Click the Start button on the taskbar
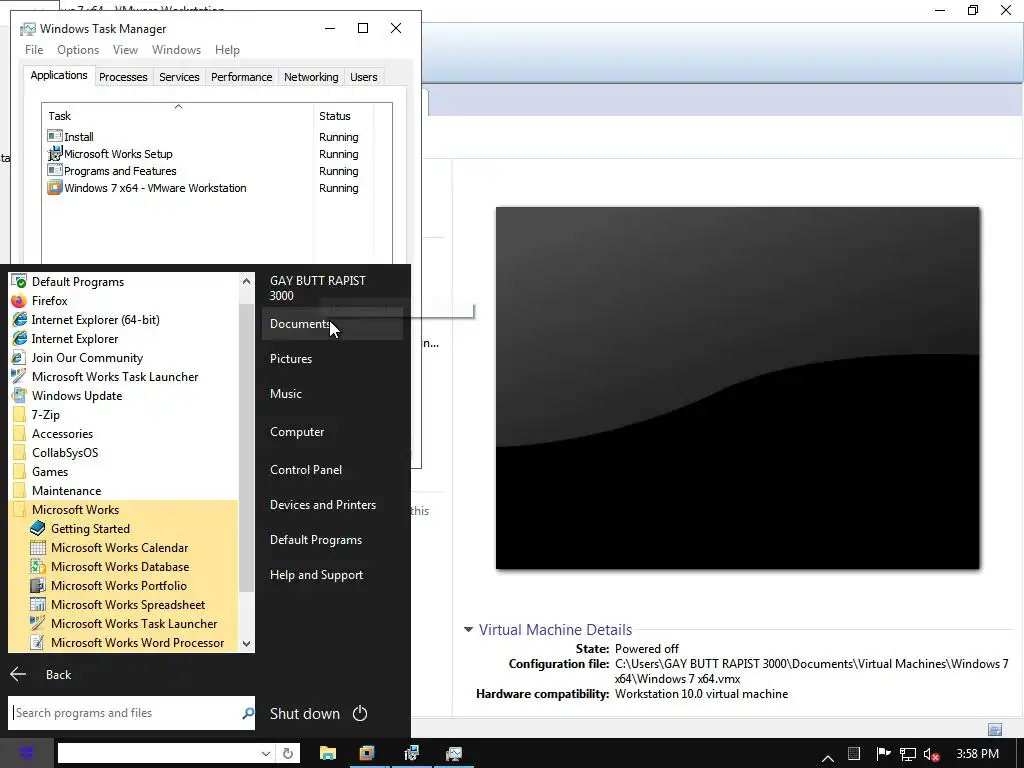Screen dimensions: 1024x768 (x=26, y=753)
